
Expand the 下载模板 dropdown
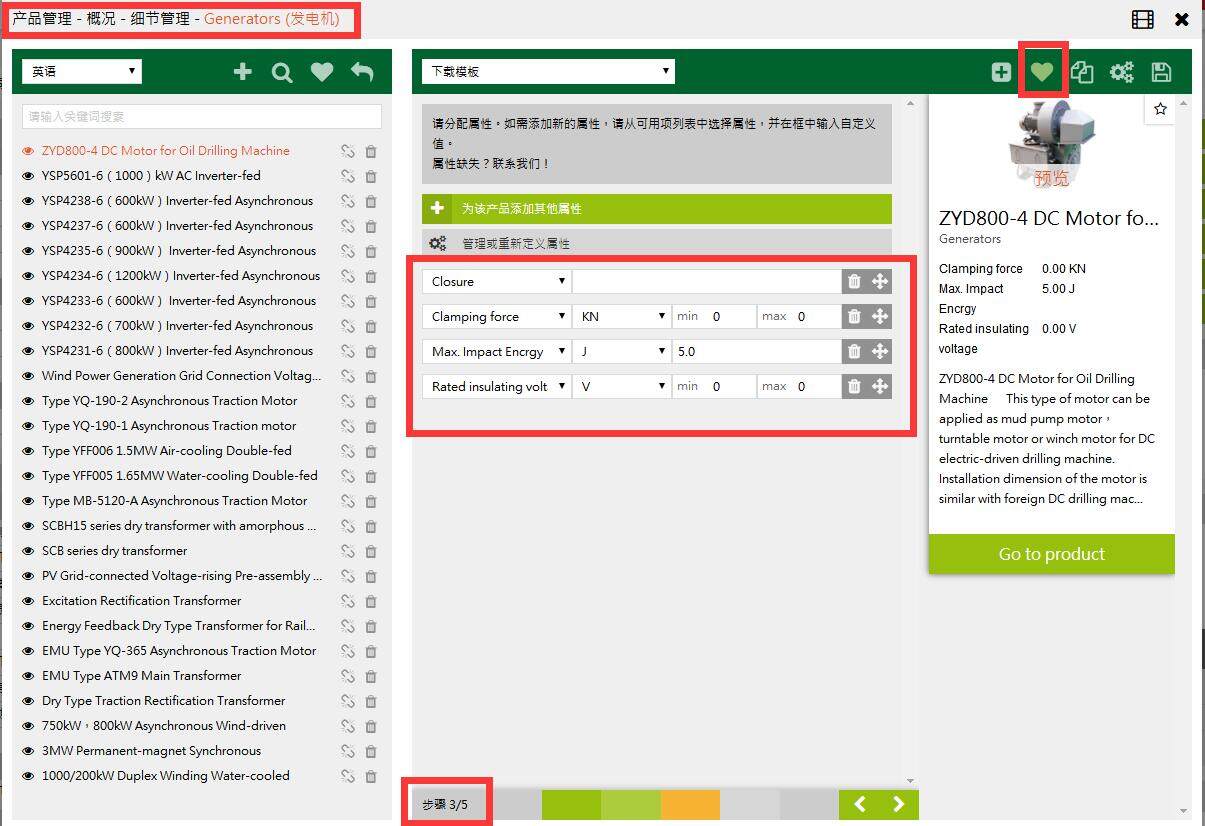pyautogui.click(x=548, y=72)
